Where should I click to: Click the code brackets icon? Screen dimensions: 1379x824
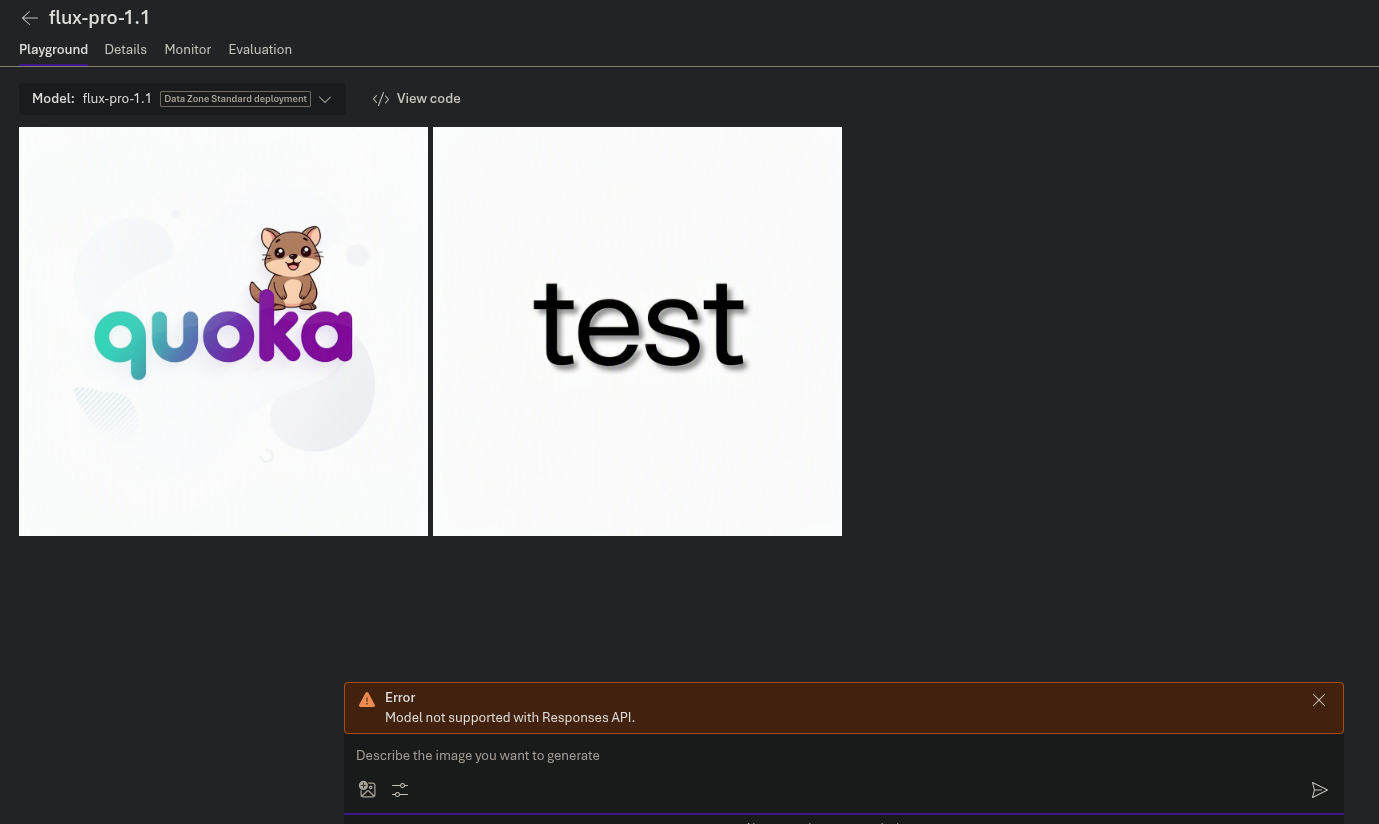(381, 99)
